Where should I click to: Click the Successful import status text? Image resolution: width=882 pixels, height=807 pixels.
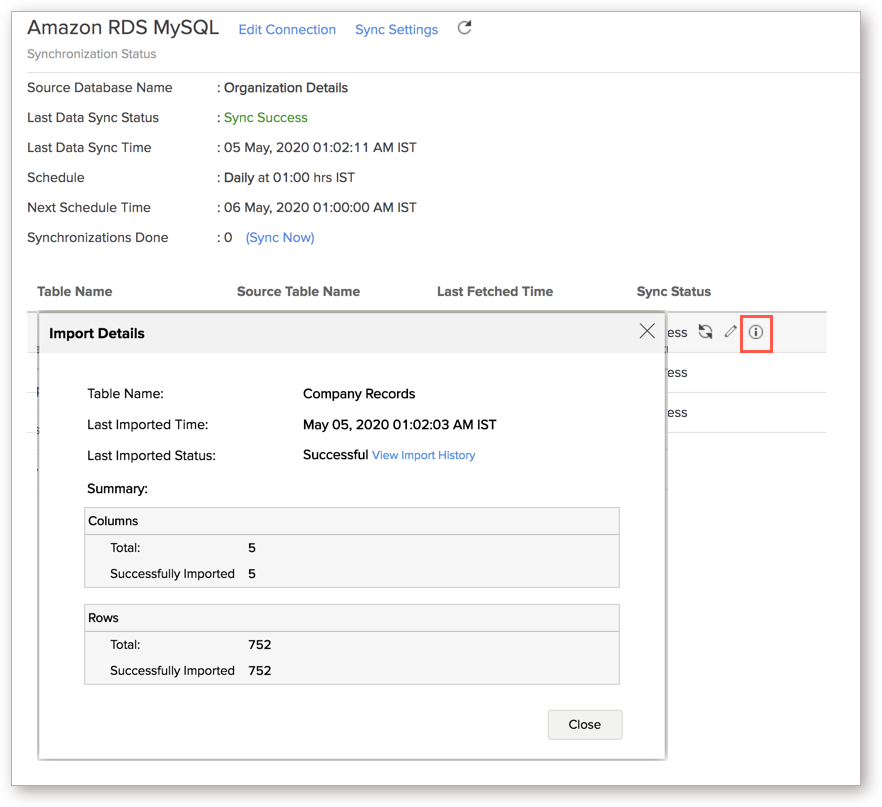(x=335, y=454)
